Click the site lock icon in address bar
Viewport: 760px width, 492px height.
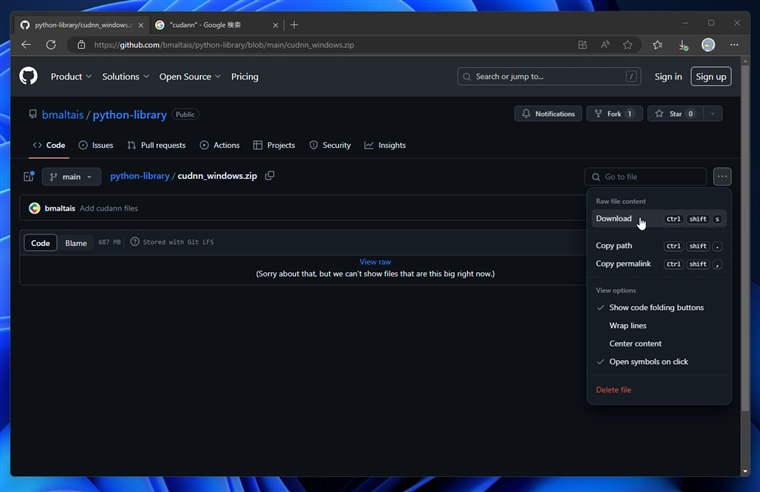pyautogui.click(x=81, y=45)
